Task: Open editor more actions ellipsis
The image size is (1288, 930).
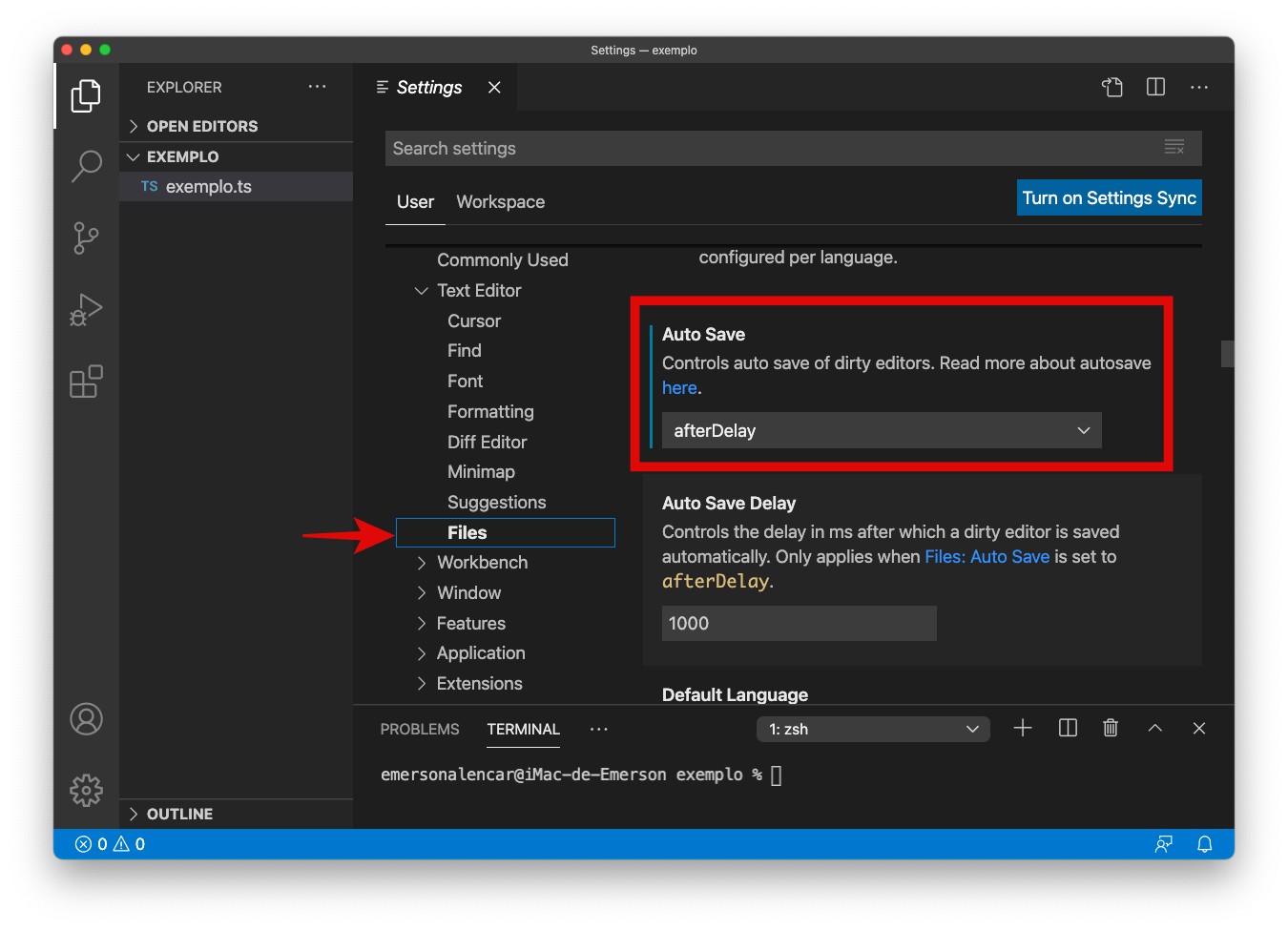Action: tap(1199, 87)
